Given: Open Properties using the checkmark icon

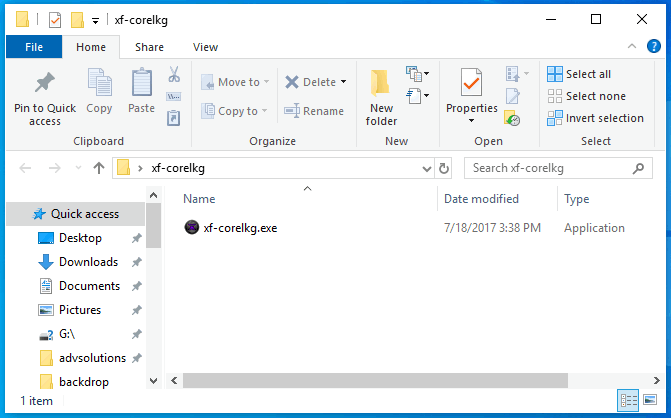Looking at the screenshot, I should click(x=471, y=84).
